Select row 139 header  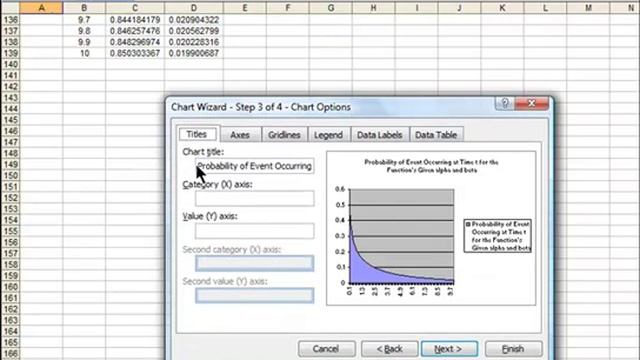[10, 53]
